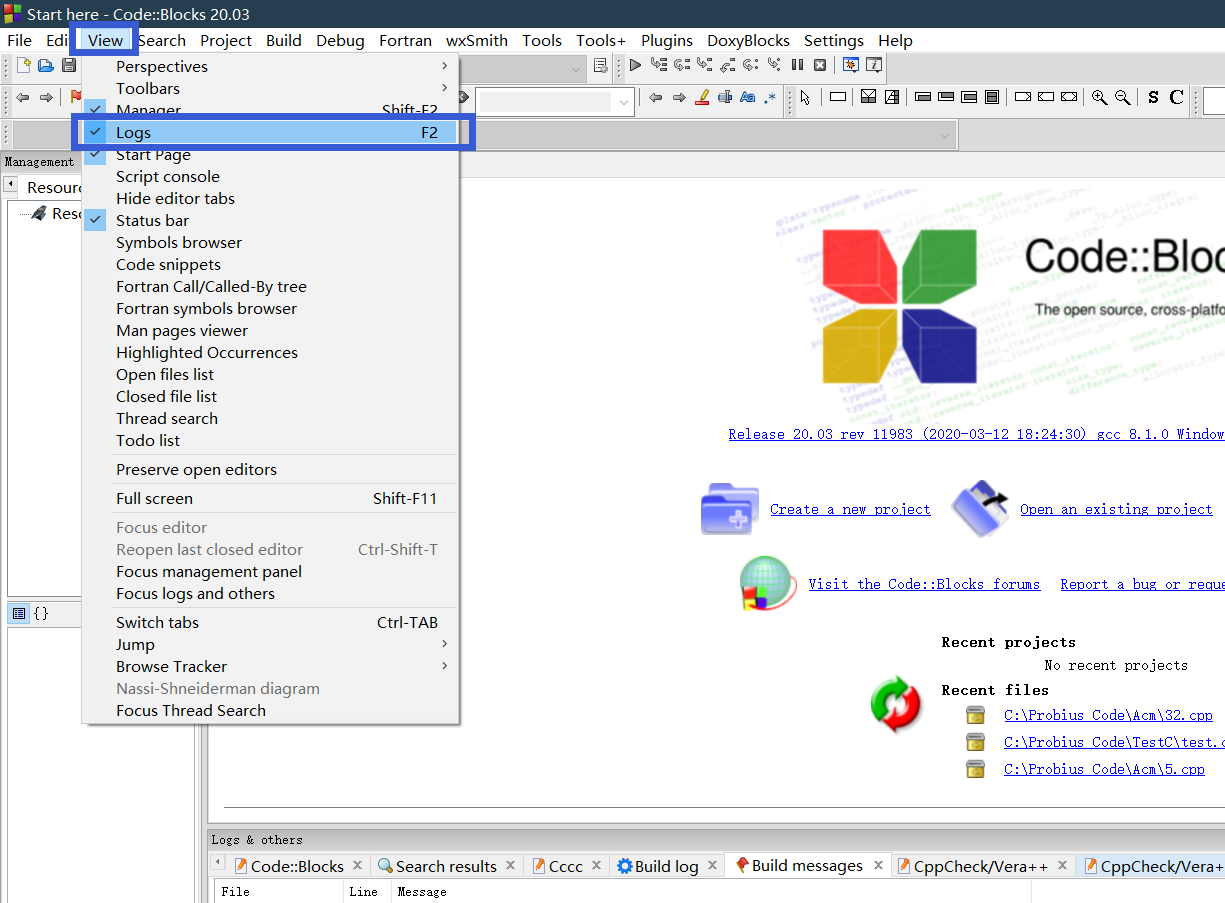The image size is (1225, 903).
Task: Click the Highlight marker icon
Action: tap(701, 97)
